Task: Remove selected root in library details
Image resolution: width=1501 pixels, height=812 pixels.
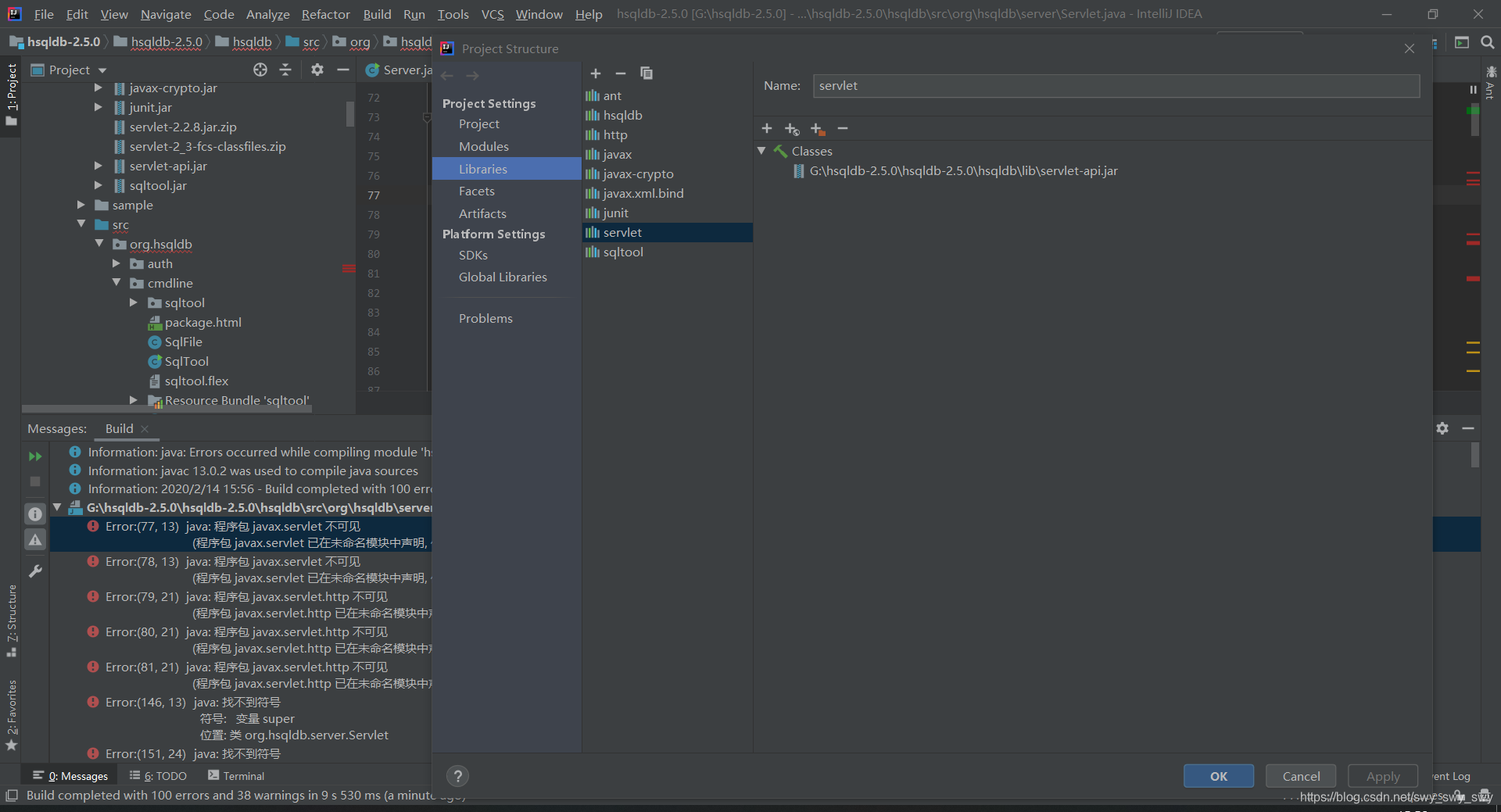Action: point(843,129)
